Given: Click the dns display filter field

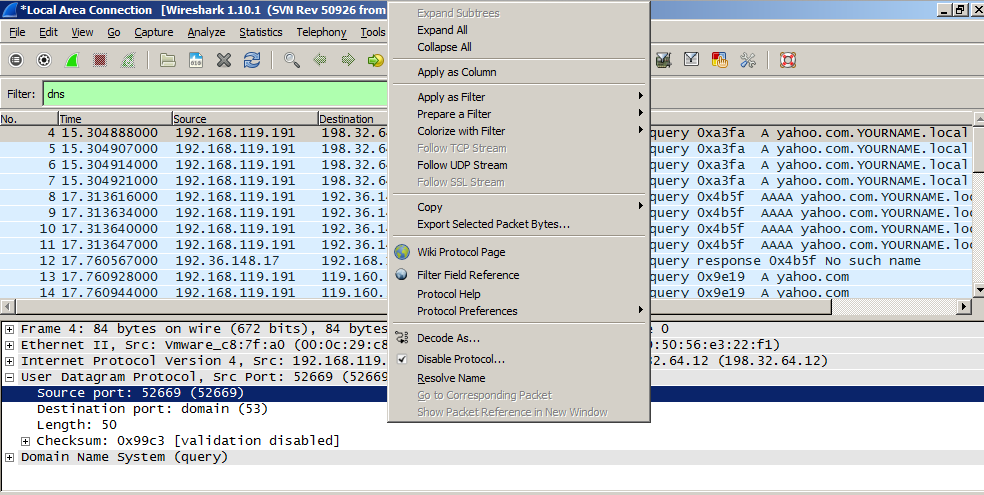Looking at the screenshot, I should tap(215, 94).
